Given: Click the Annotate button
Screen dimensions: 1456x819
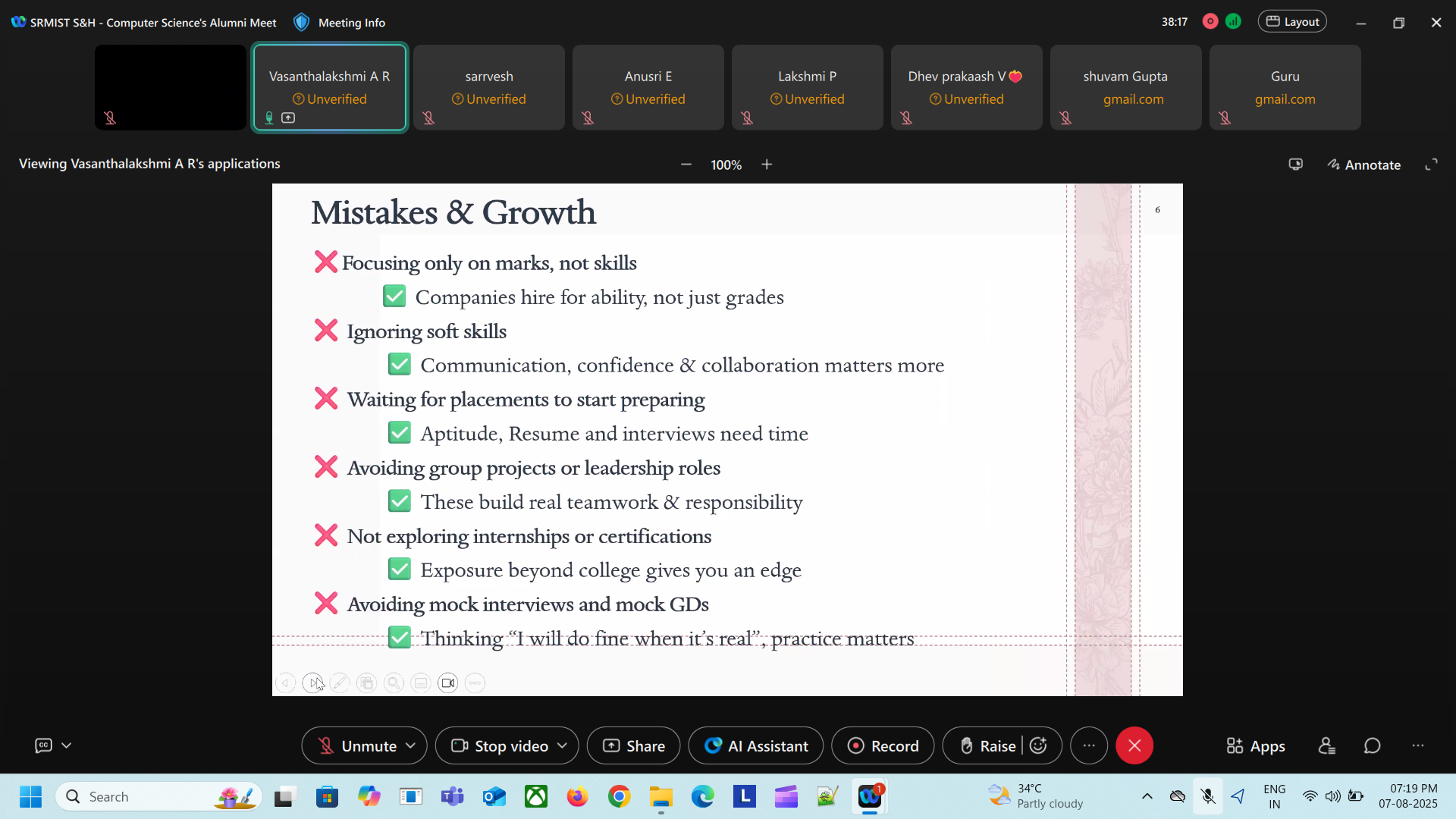Looking at the screenshot, I should point(1363,165).
